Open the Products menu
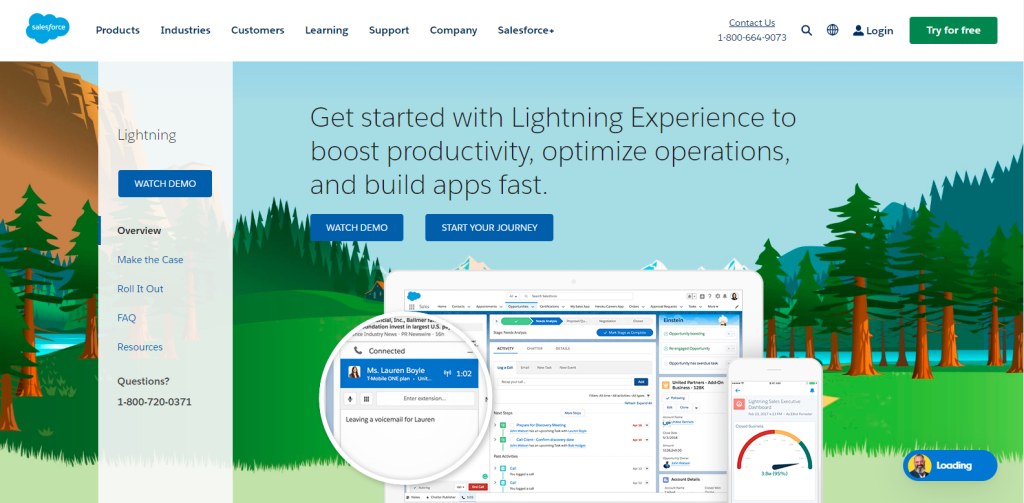1024x503 pixels. [x=118, y=30]
